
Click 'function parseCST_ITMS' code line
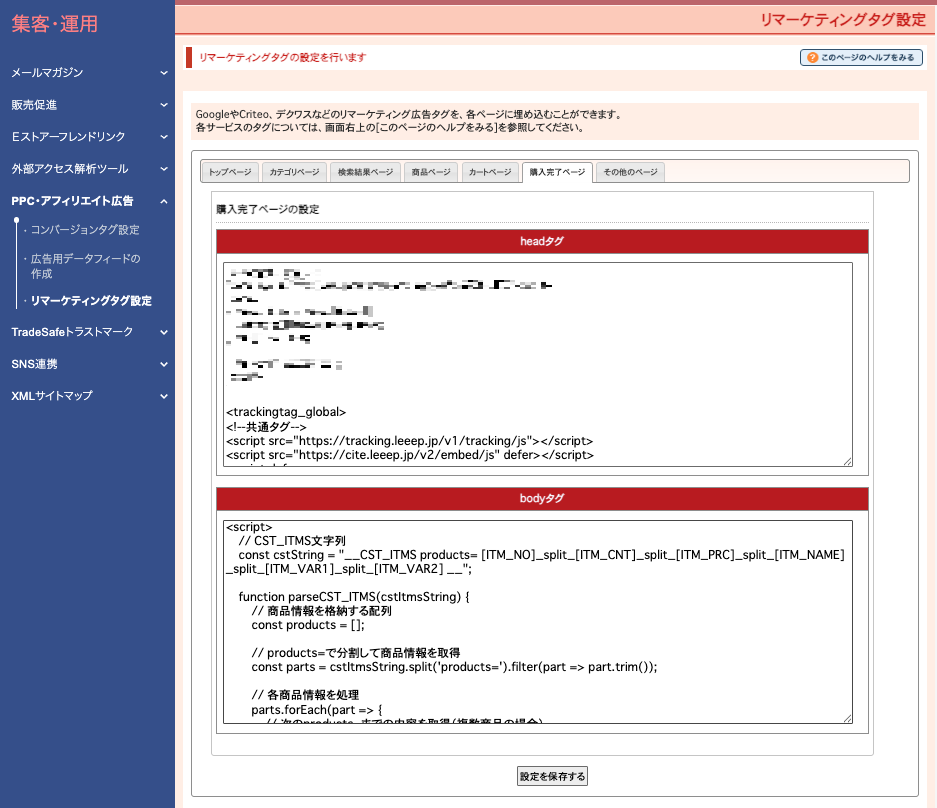[x=354, y=596]
